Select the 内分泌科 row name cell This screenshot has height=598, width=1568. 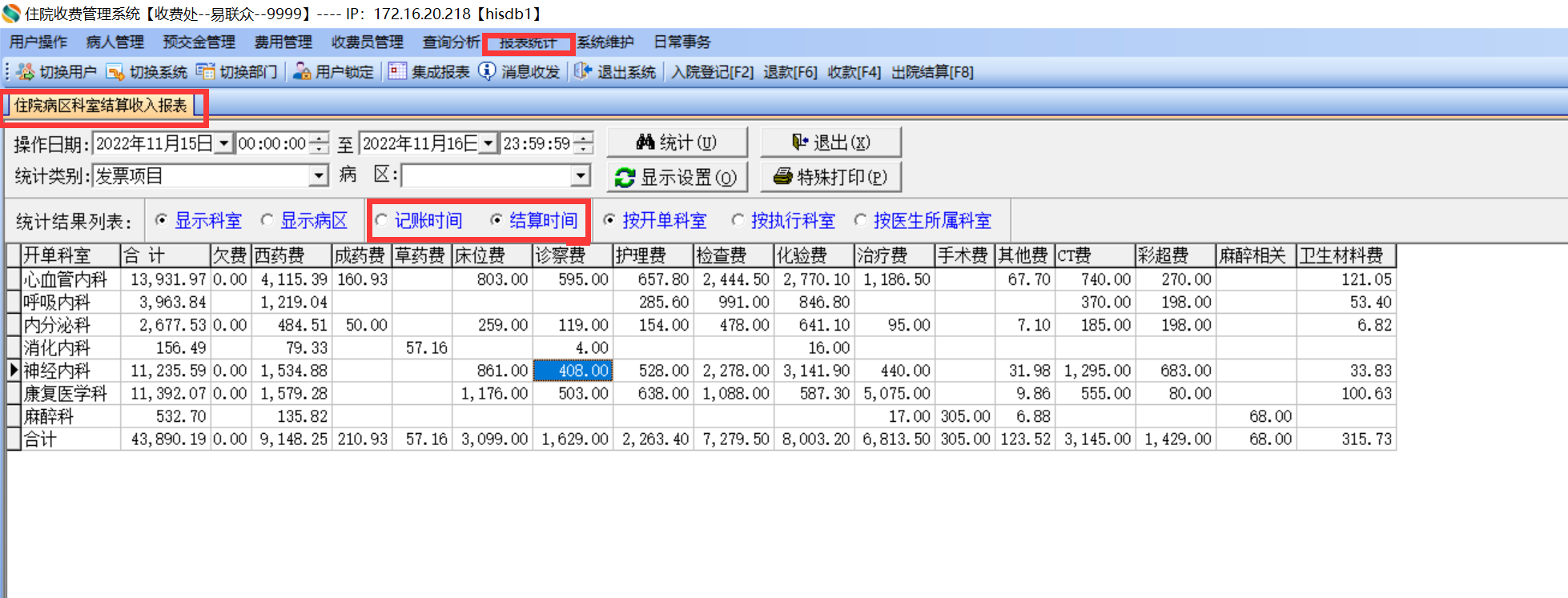coord(70,325)
